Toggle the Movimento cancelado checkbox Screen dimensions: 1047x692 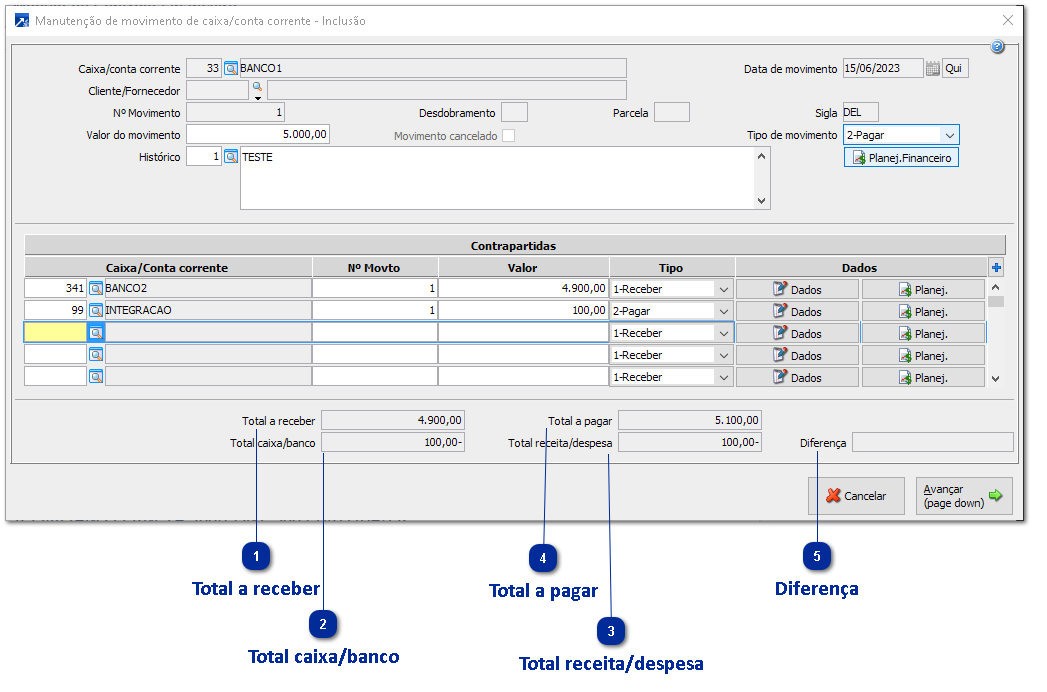(x=509, y=136)
